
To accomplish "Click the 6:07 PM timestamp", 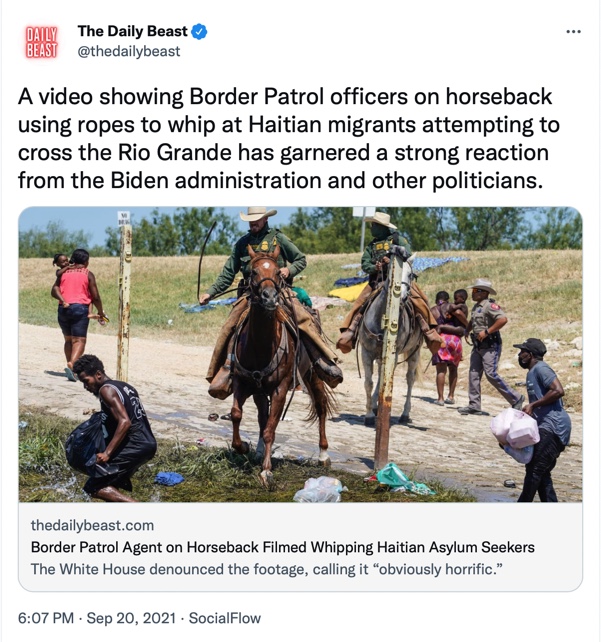I will tap(46, 618).
